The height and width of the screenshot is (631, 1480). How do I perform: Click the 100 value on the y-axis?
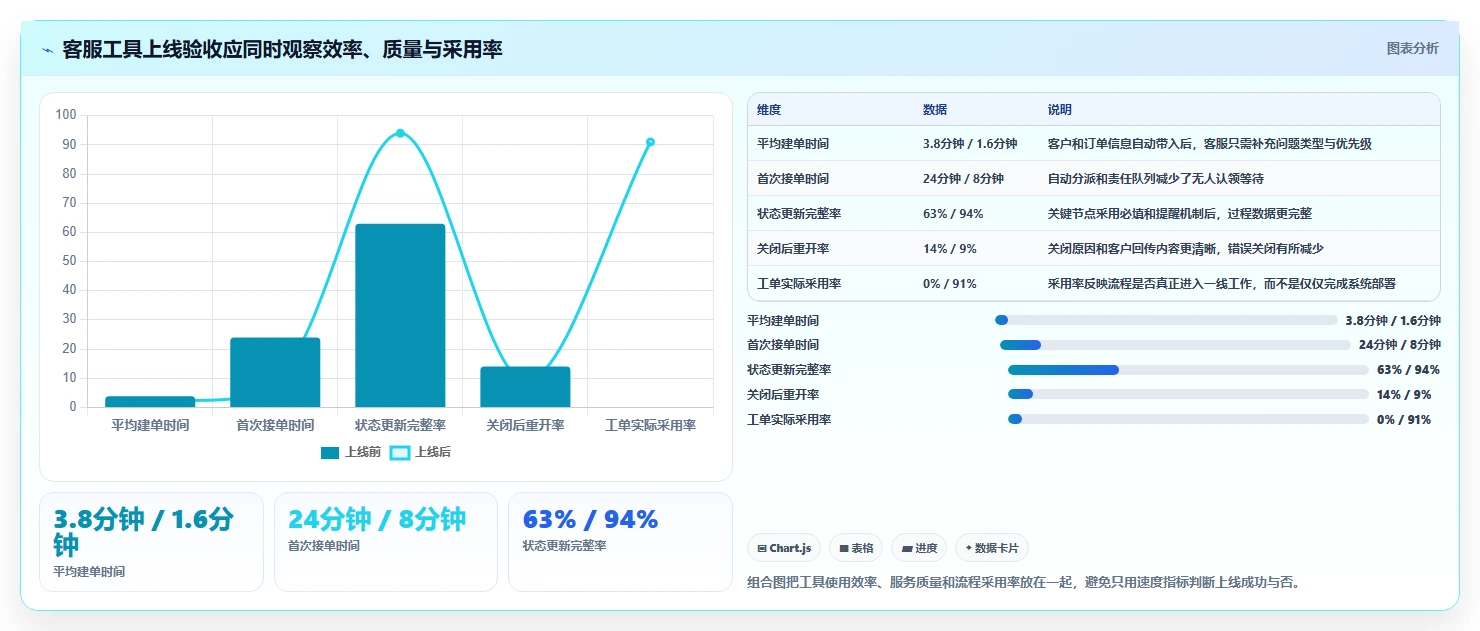[x=66, y=115]
